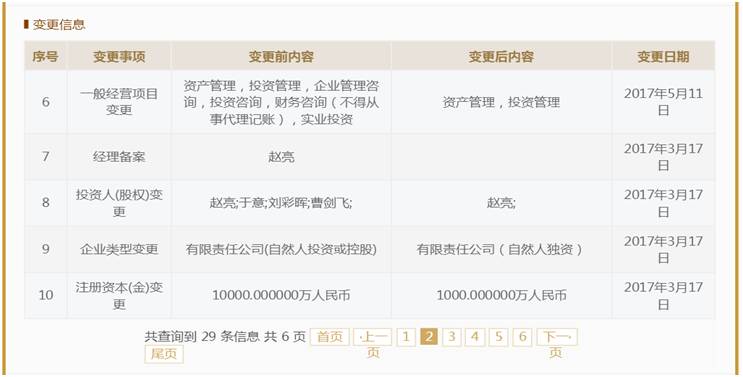Click the 共查询到 29 条信息 共 6 页 summary text
Screen dimensions: 743x377
pos(225,337)
